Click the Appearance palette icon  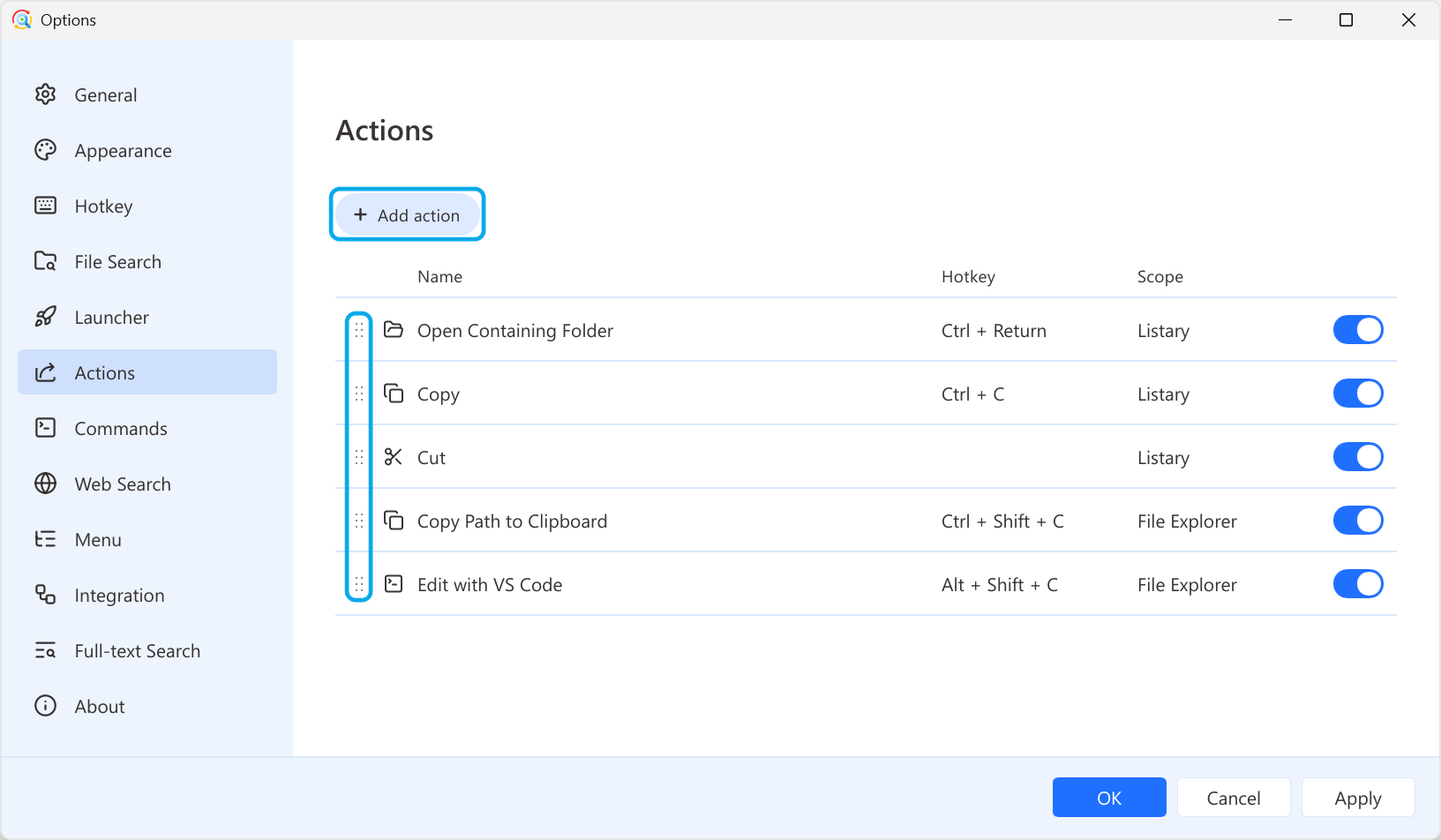(45, 150)
